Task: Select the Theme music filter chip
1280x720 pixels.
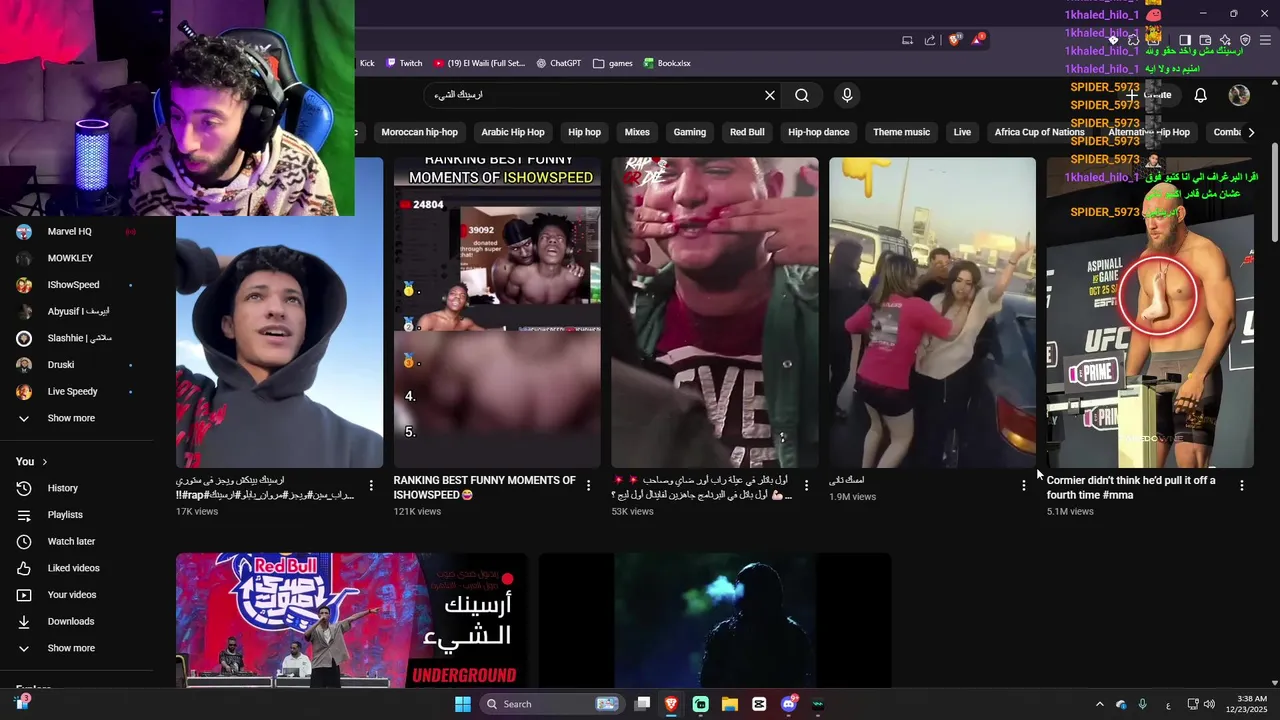Action: click(901, 132)
